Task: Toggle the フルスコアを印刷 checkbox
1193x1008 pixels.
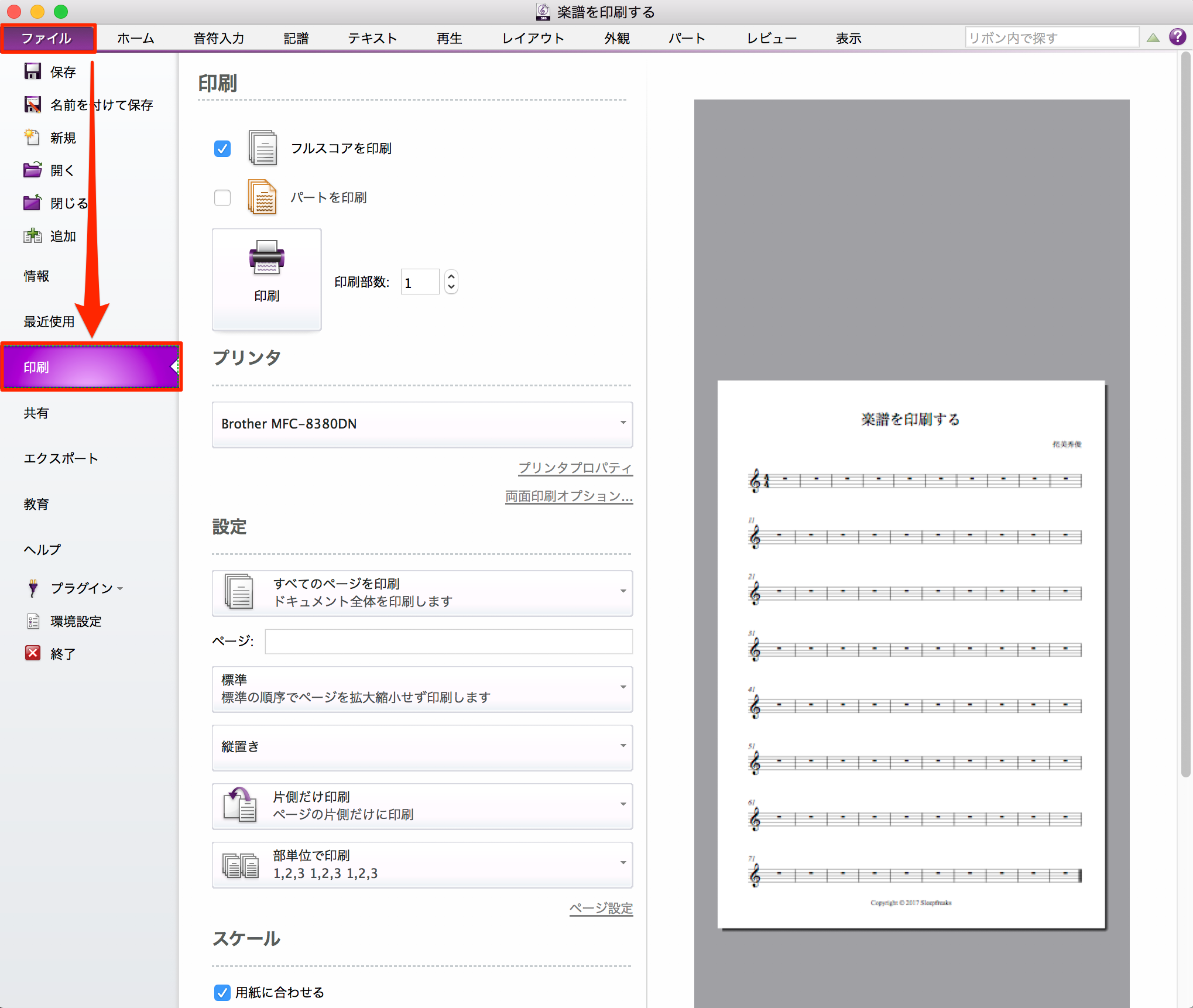Action: [222, 148]
